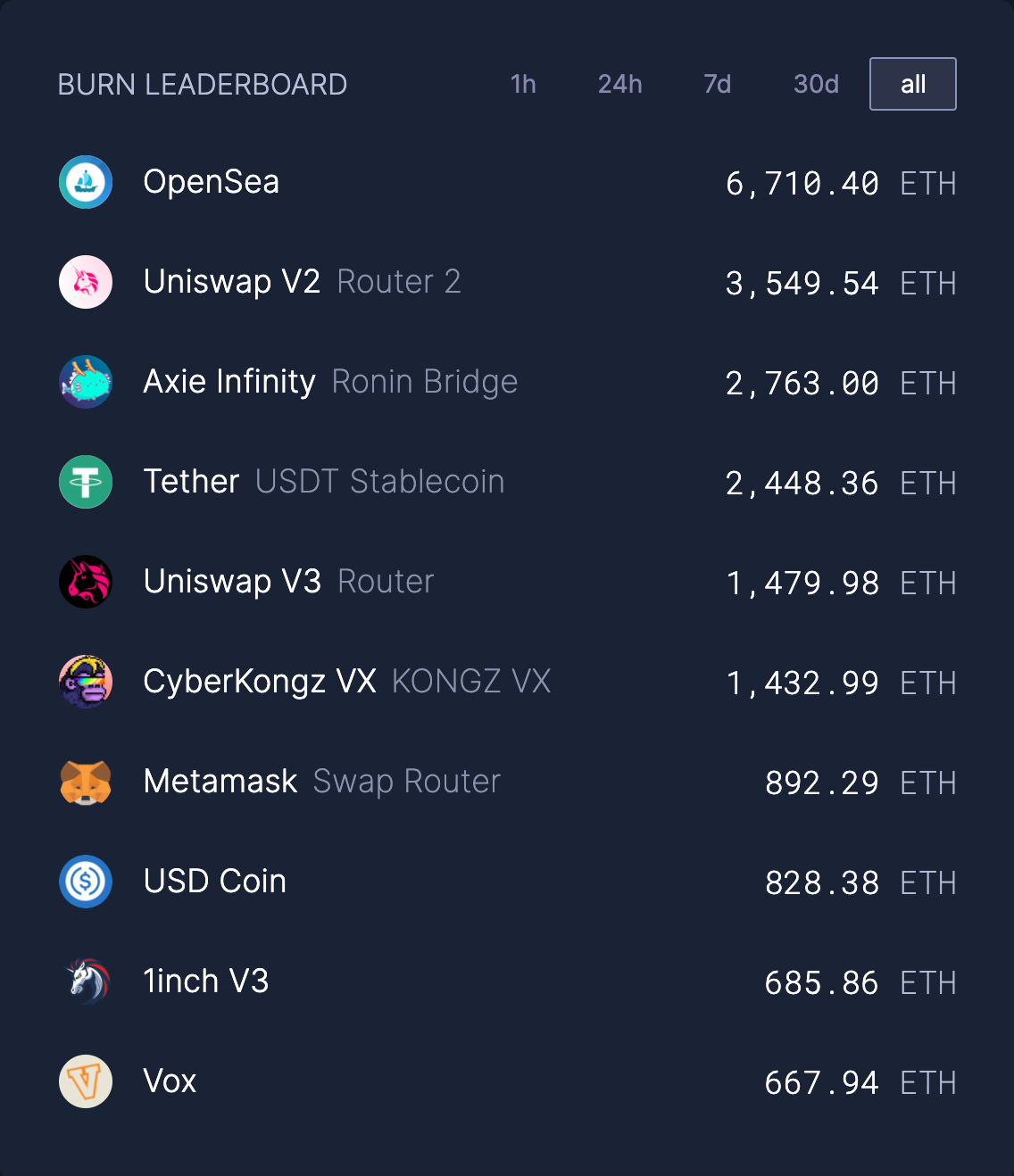Click the Uniswap V2 pink unicorn icon
This screenshot has width=1014, height=1176.
pyautogui.click(x=86, y=282)
